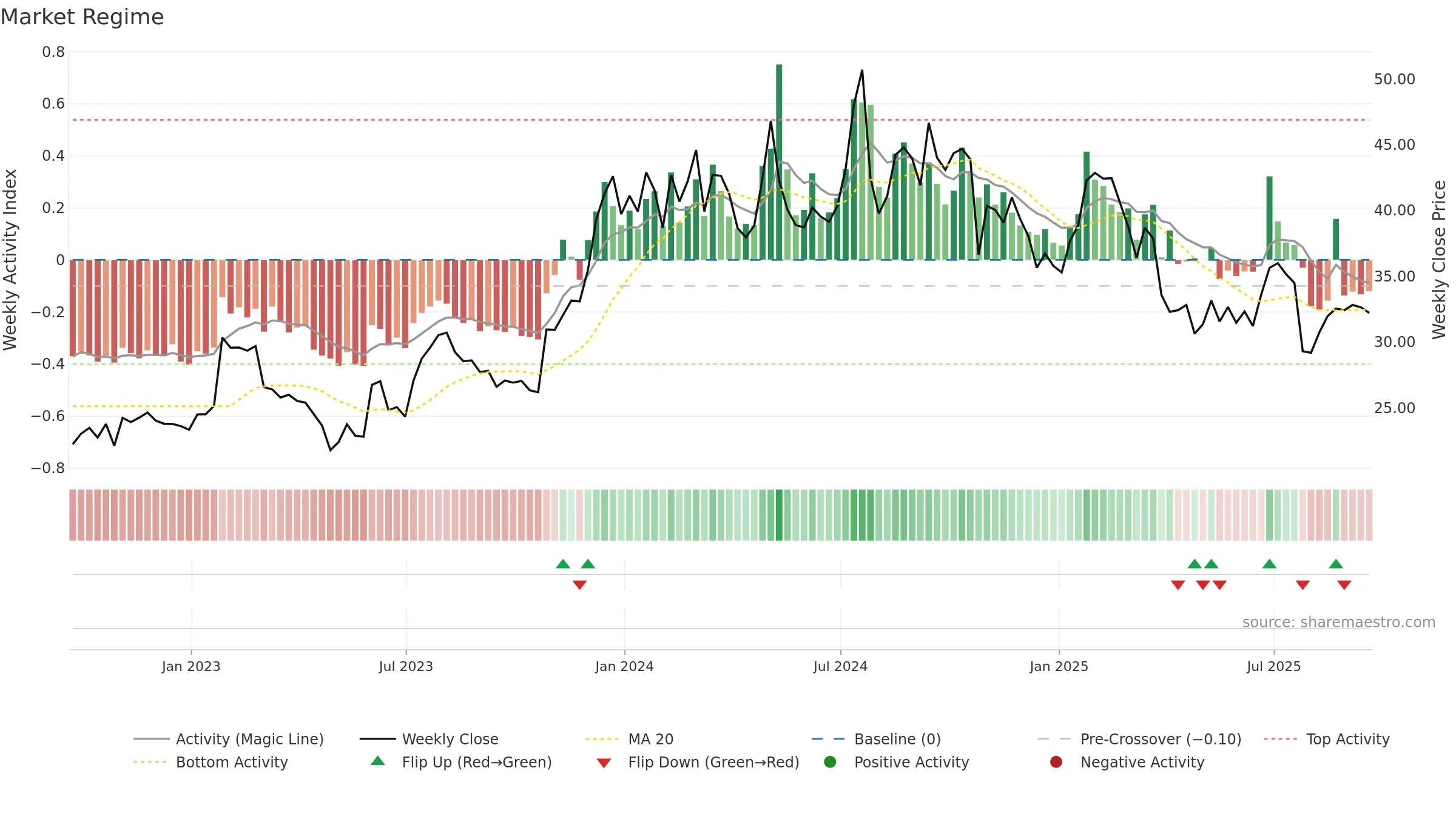This screenshot has width=1456, height=819.
Task: Click the Market Regime chart title
Action: click(82, 17)
